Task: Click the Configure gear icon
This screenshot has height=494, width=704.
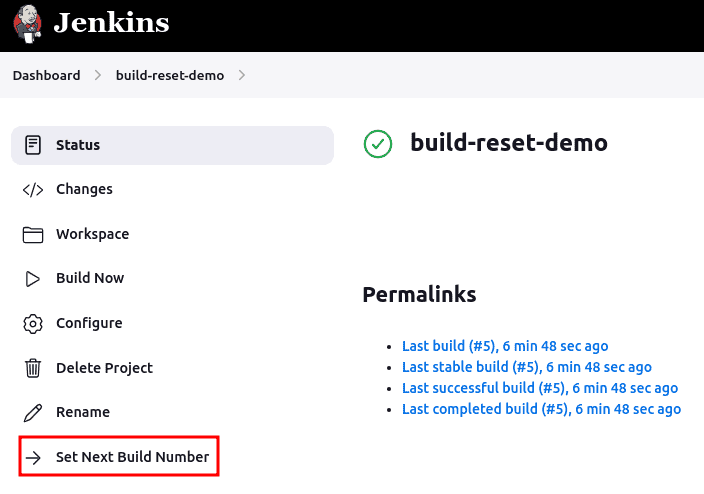Action: tap(33, 323)
